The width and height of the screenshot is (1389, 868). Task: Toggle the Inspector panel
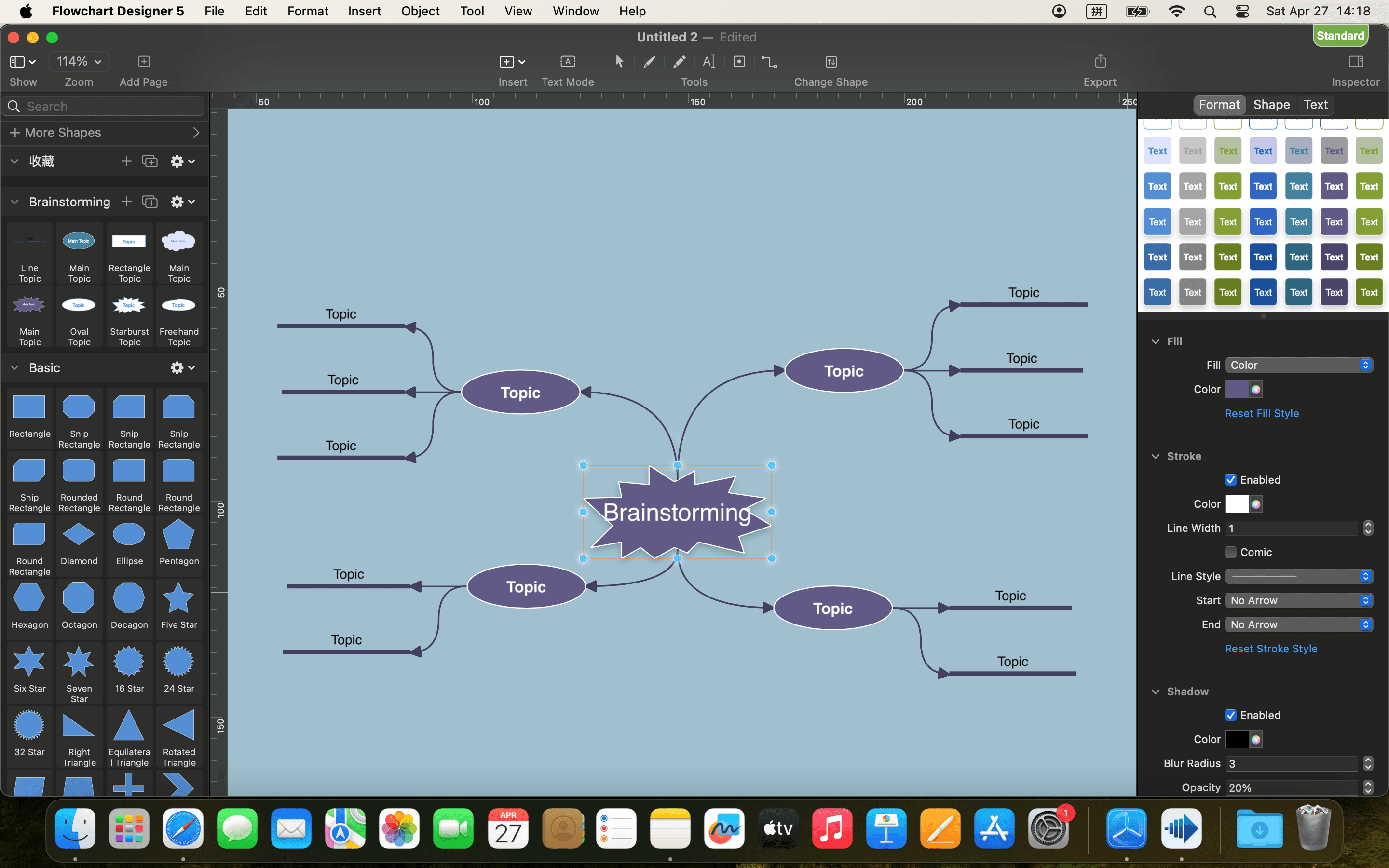pos(1355,61)
